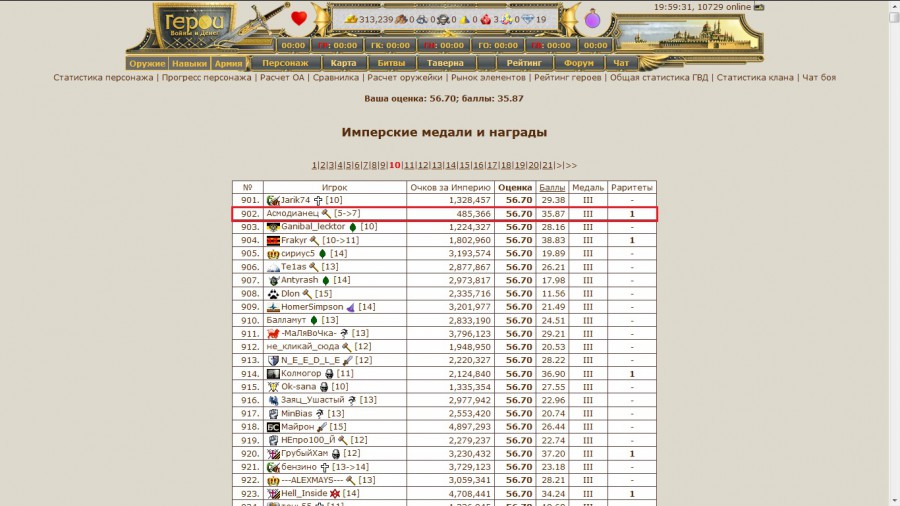Viewport: 900px width, 506px height.
Task: Open player ---ALEXMAYS--- profile
Action: 312,480
